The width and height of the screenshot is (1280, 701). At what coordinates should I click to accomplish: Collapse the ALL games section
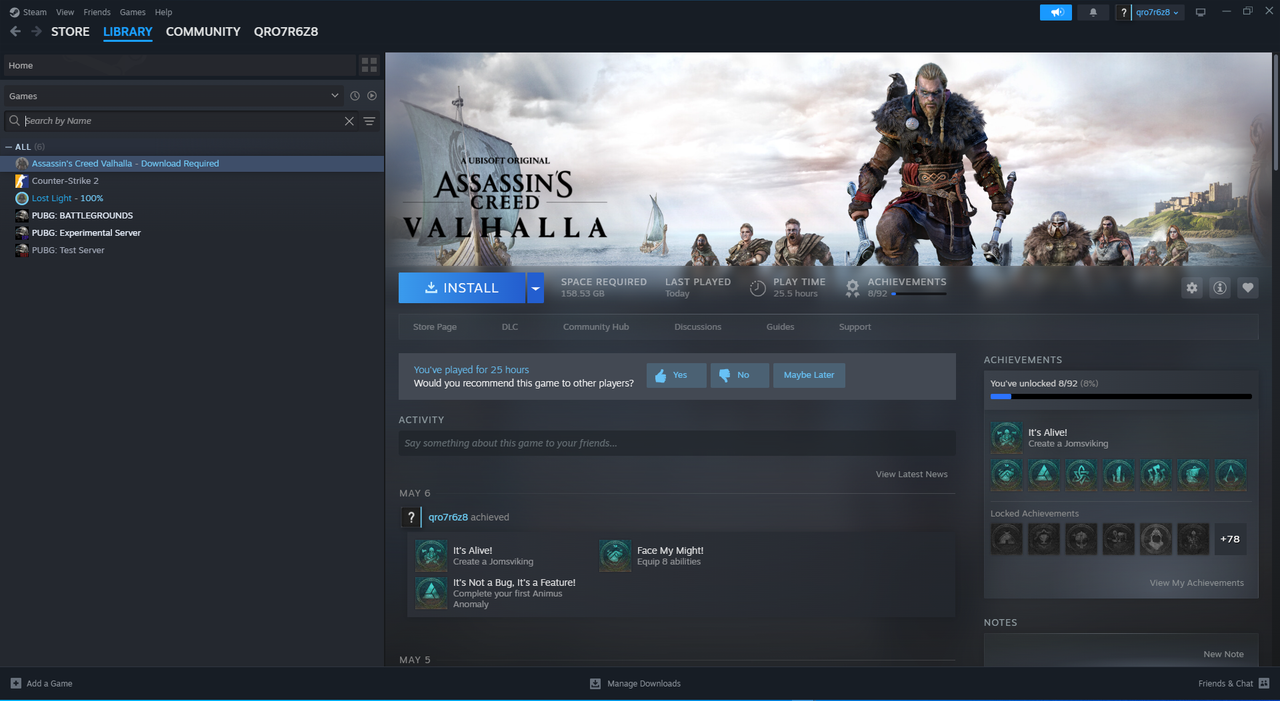click(x=9, y=147)
